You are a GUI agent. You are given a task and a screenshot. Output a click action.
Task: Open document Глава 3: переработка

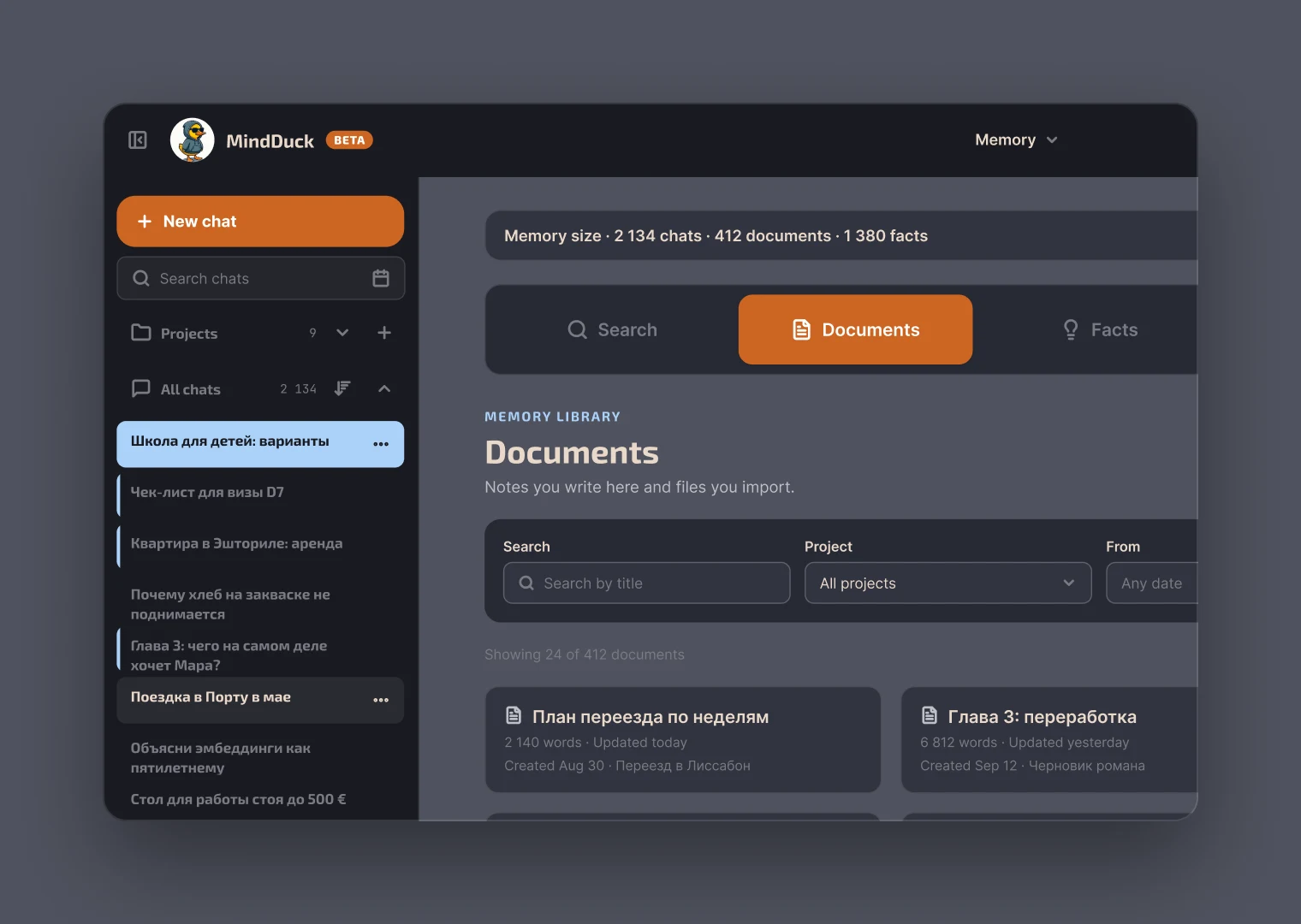click(x=1049, y=740)
